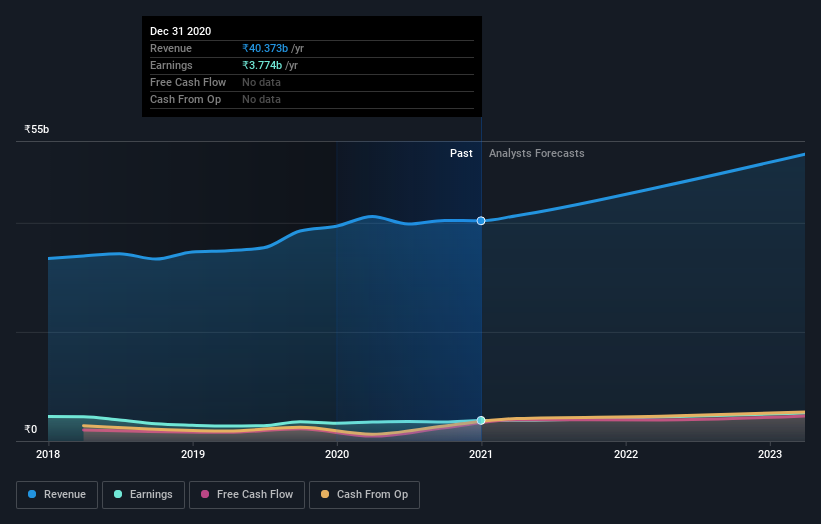Click the Free Cash Flow row label in tooltip
This screenshot has width=821, height=524.
[x=188, y=82]
